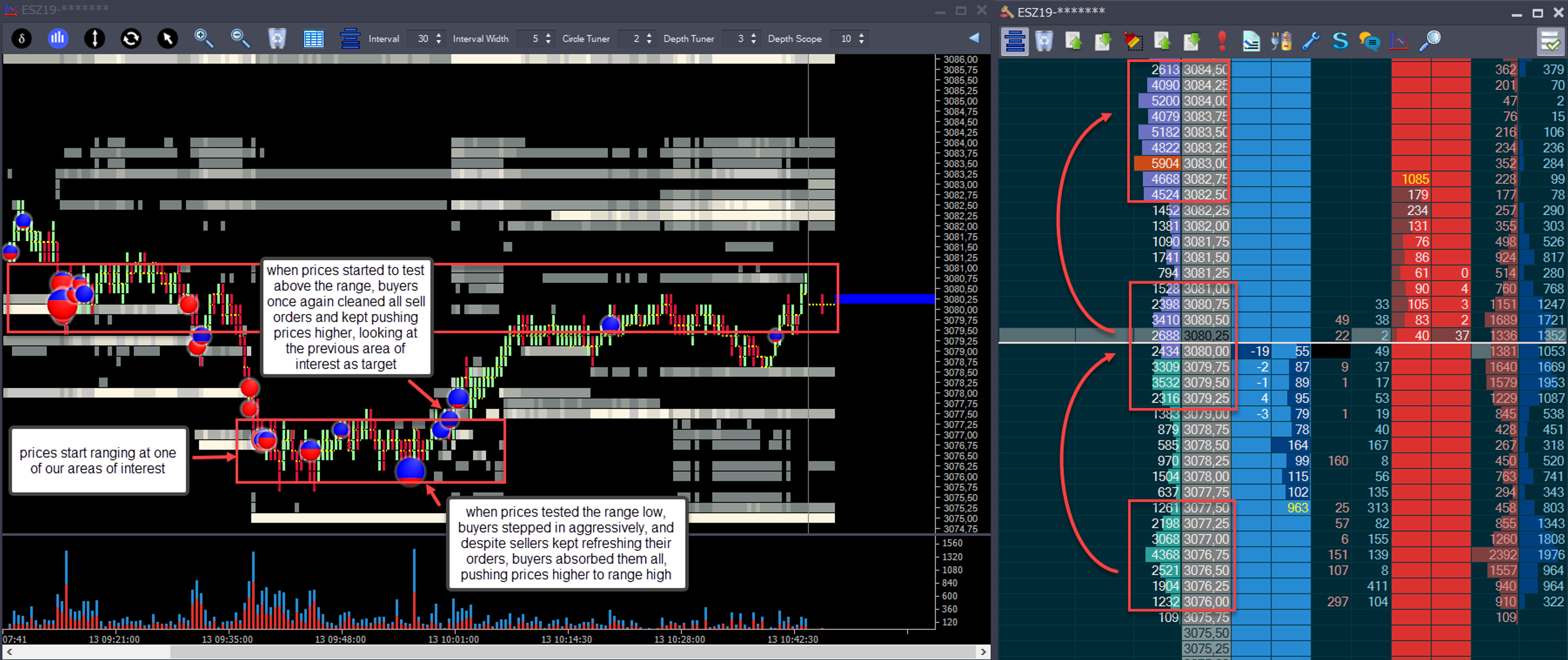Open the line chart axes icon
This screenshot has width=1568, height=660.
(1399, 41)
